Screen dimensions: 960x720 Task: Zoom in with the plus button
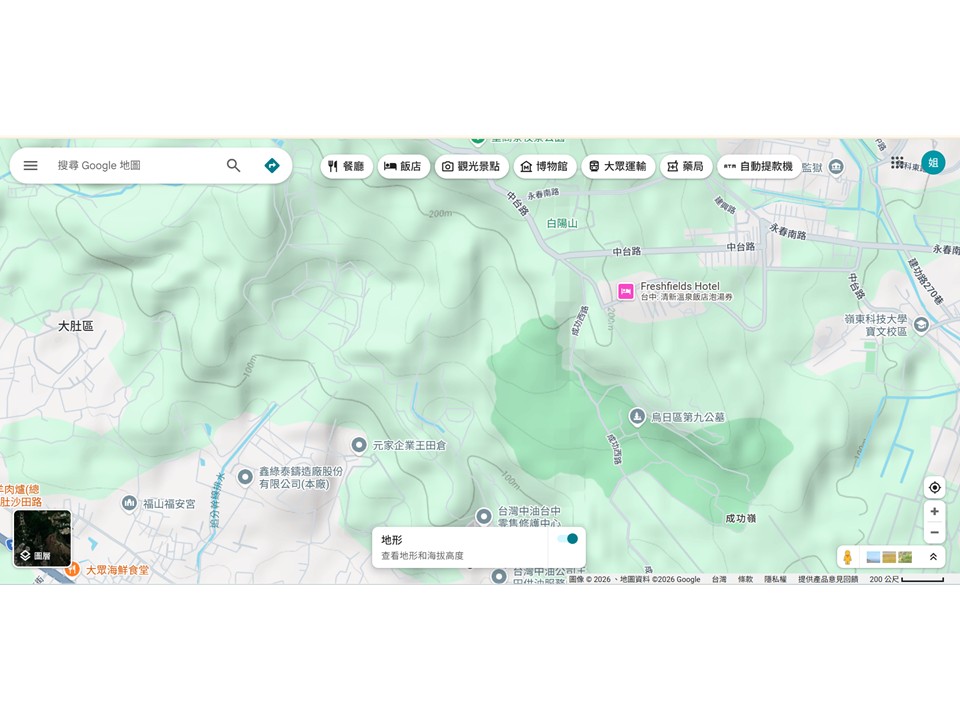[x=934, y=512]
